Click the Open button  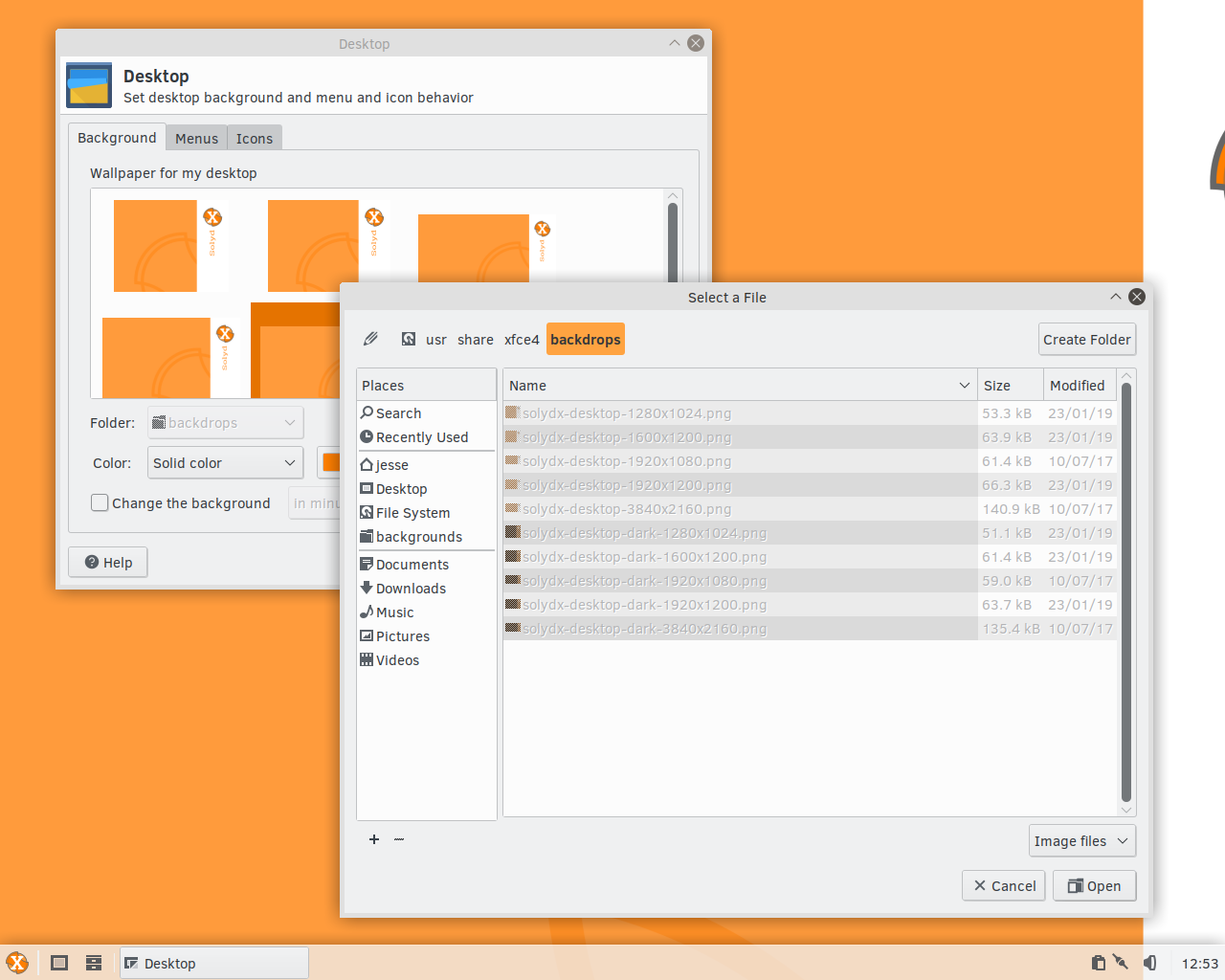(1094, 885)
